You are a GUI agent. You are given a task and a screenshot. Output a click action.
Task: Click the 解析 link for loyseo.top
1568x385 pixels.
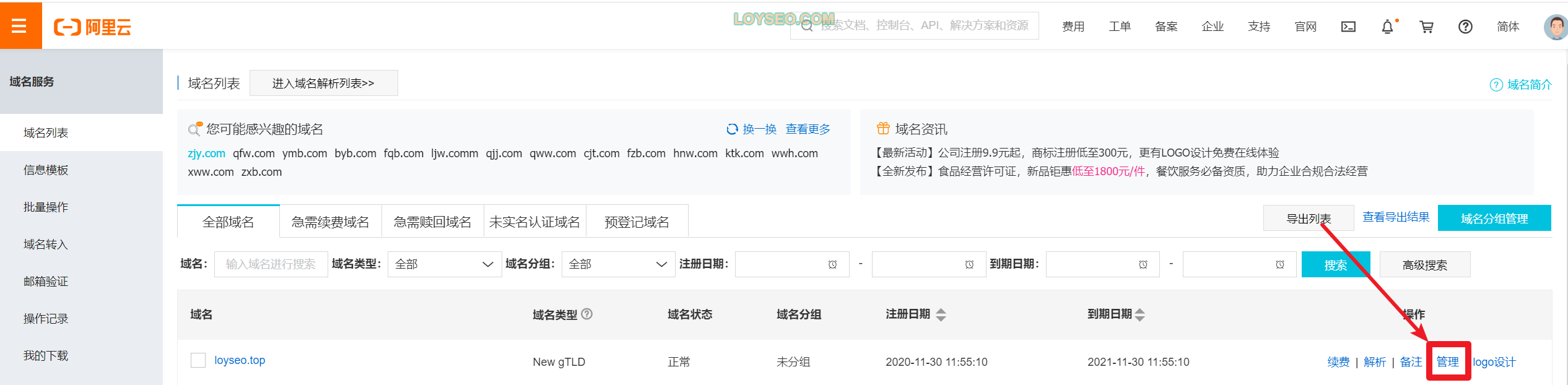point(1375,362)
